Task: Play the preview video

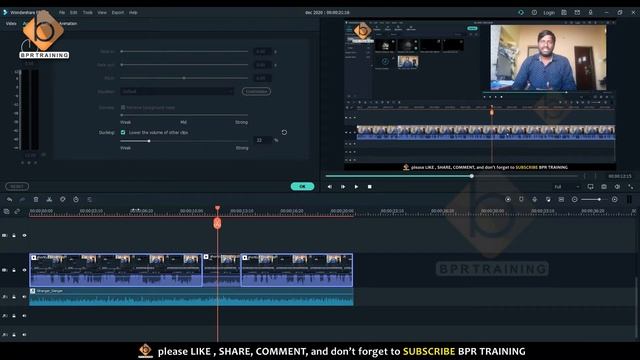Action: pos(356,187)
